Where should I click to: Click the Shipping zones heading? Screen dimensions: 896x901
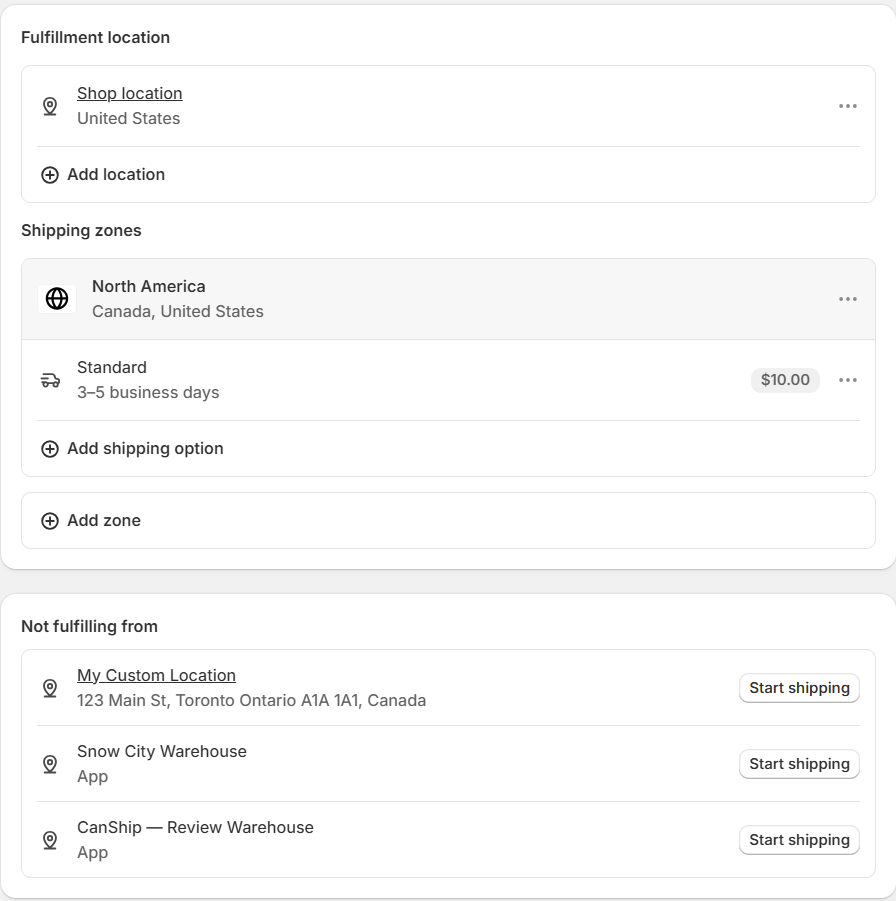tap(81, 230)
